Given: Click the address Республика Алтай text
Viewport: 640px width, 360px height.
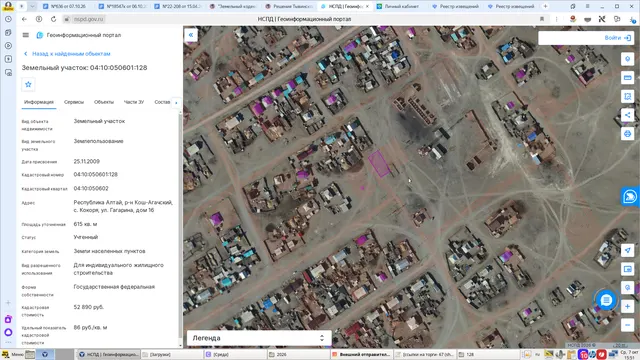Looking at the screenshot, I should point(123,206).
